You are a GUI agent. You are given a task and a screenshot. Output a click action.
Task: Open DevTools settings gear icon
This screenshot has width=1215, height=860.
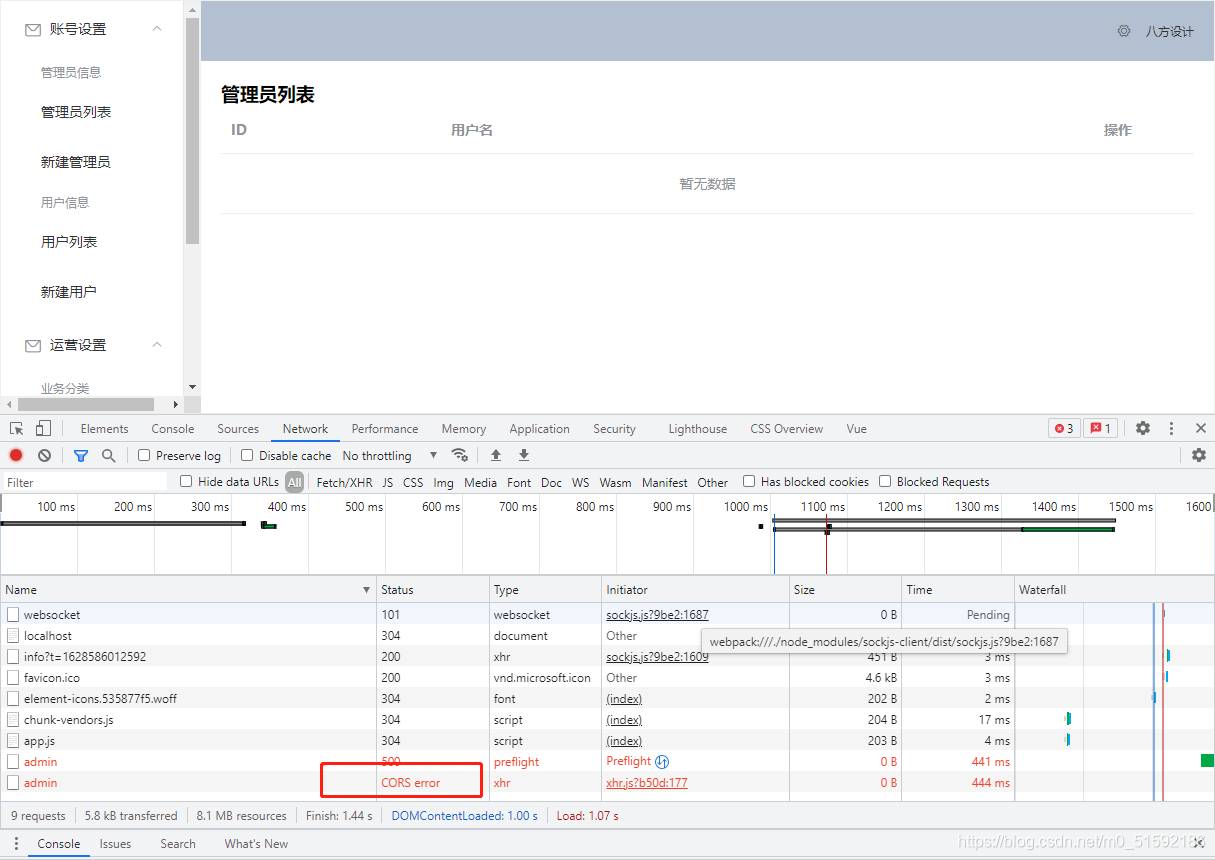(x=1143, y=428)
